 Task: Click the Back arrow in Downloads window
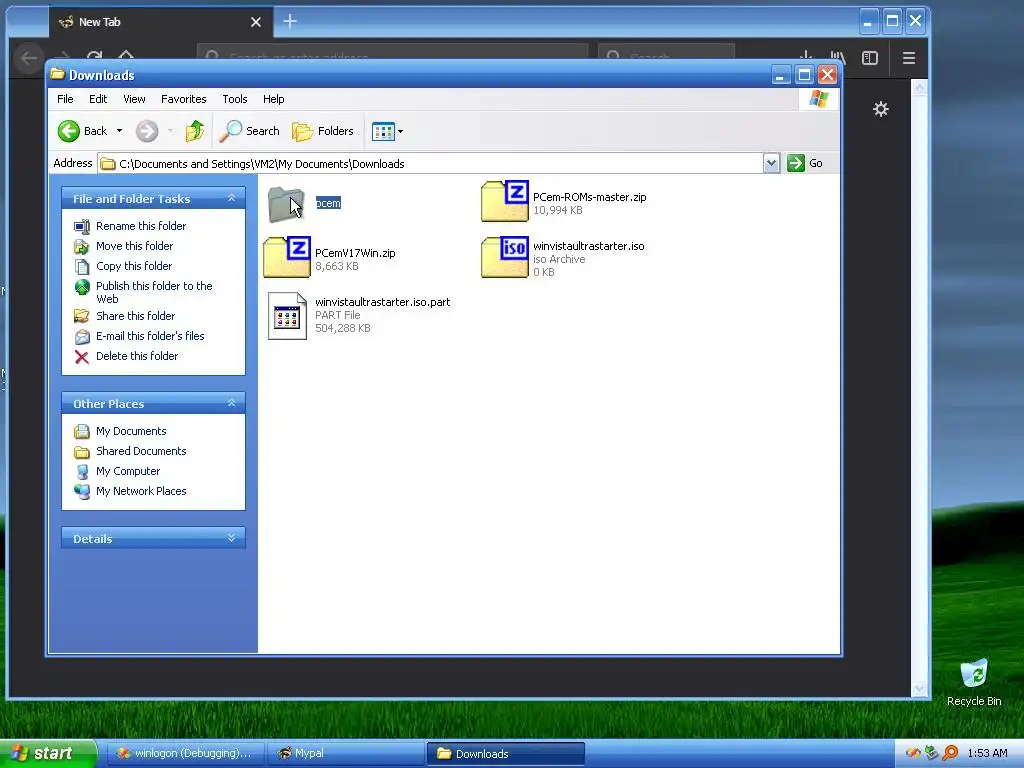pyautogui.click(x=82, y=131)
